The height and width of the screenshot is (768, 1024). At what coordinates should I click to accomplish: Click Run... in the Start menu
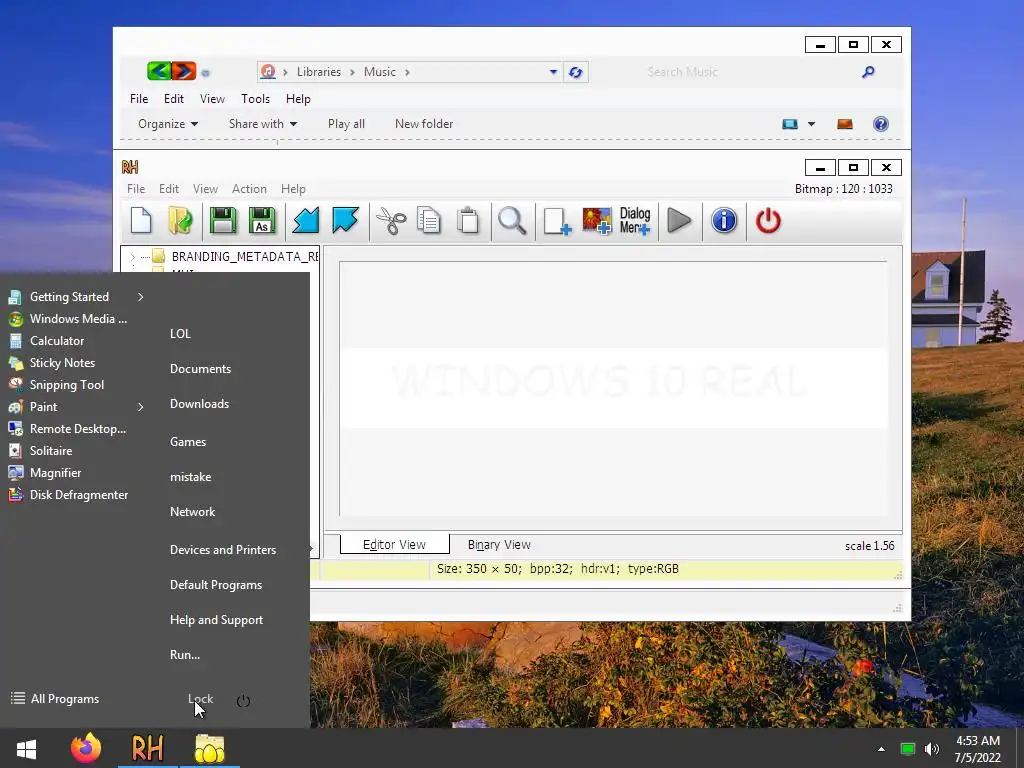tap(185, 655)
